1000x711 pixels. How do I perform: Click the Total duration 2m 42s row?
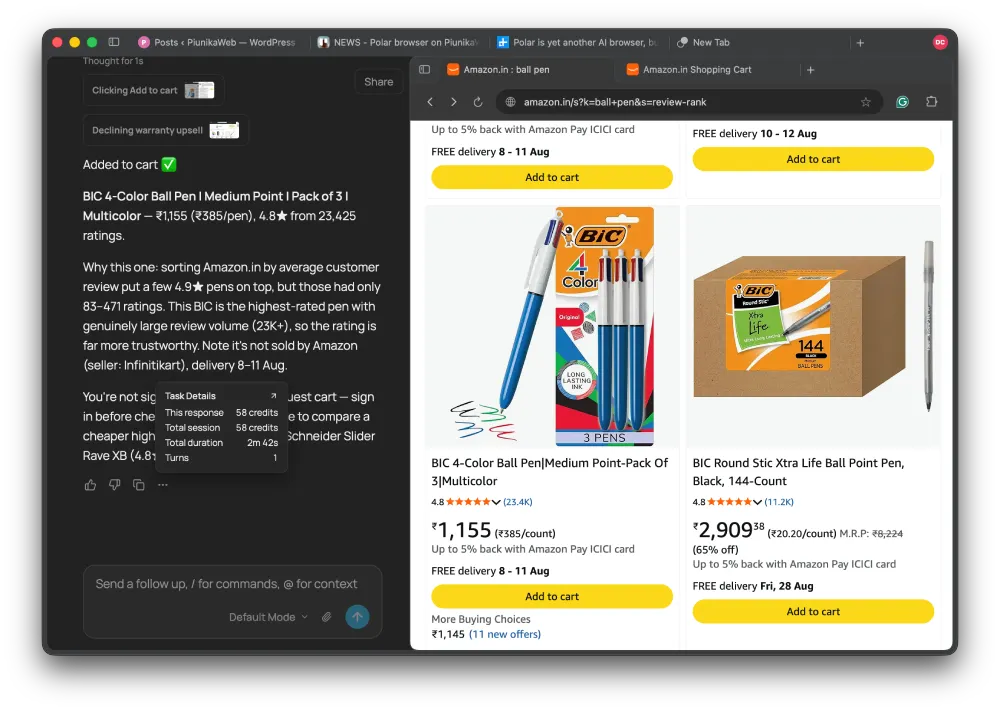point(221,443)
